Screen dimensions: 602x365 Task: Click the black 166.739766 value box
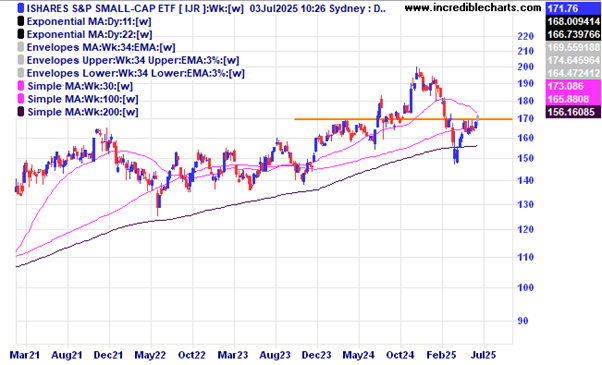point(573,34)
